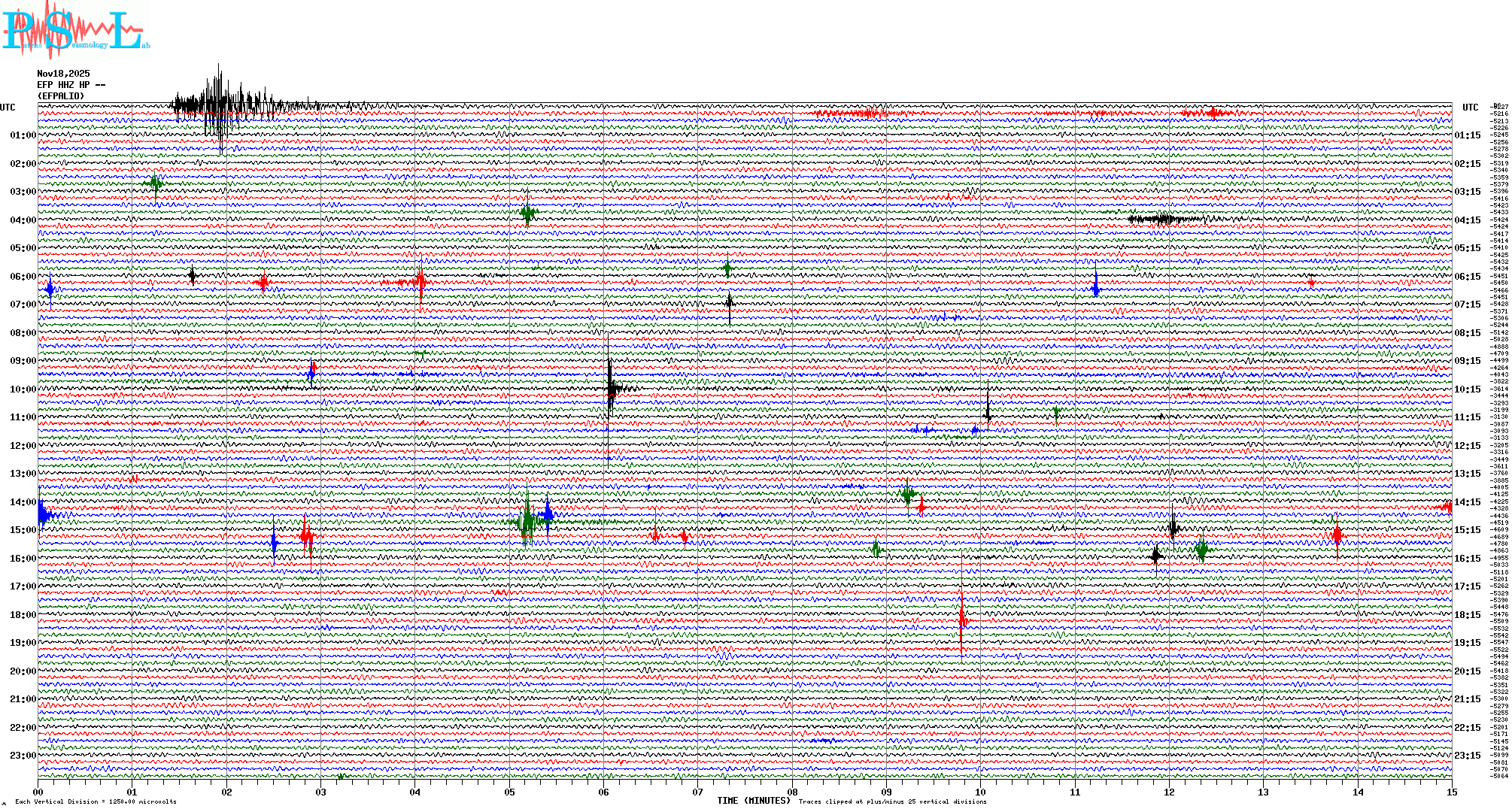Click the Nov18,2025 date label
Image resolution: width=1512 pixels, height=812 pixels.
[63, 74]
